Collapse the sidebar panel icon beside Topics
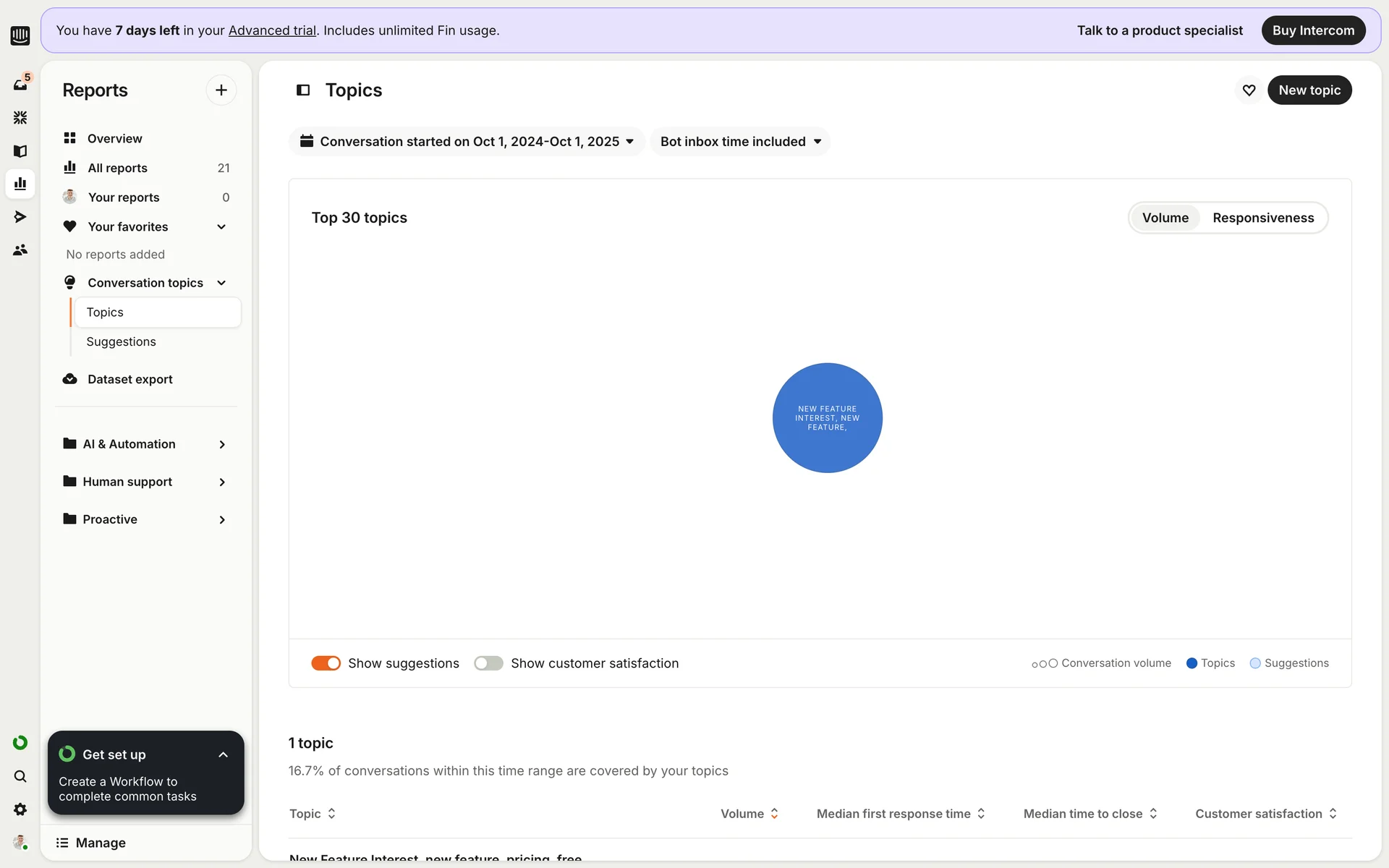The height and width of the screenshot is (868, 1389). click(303, 90)
